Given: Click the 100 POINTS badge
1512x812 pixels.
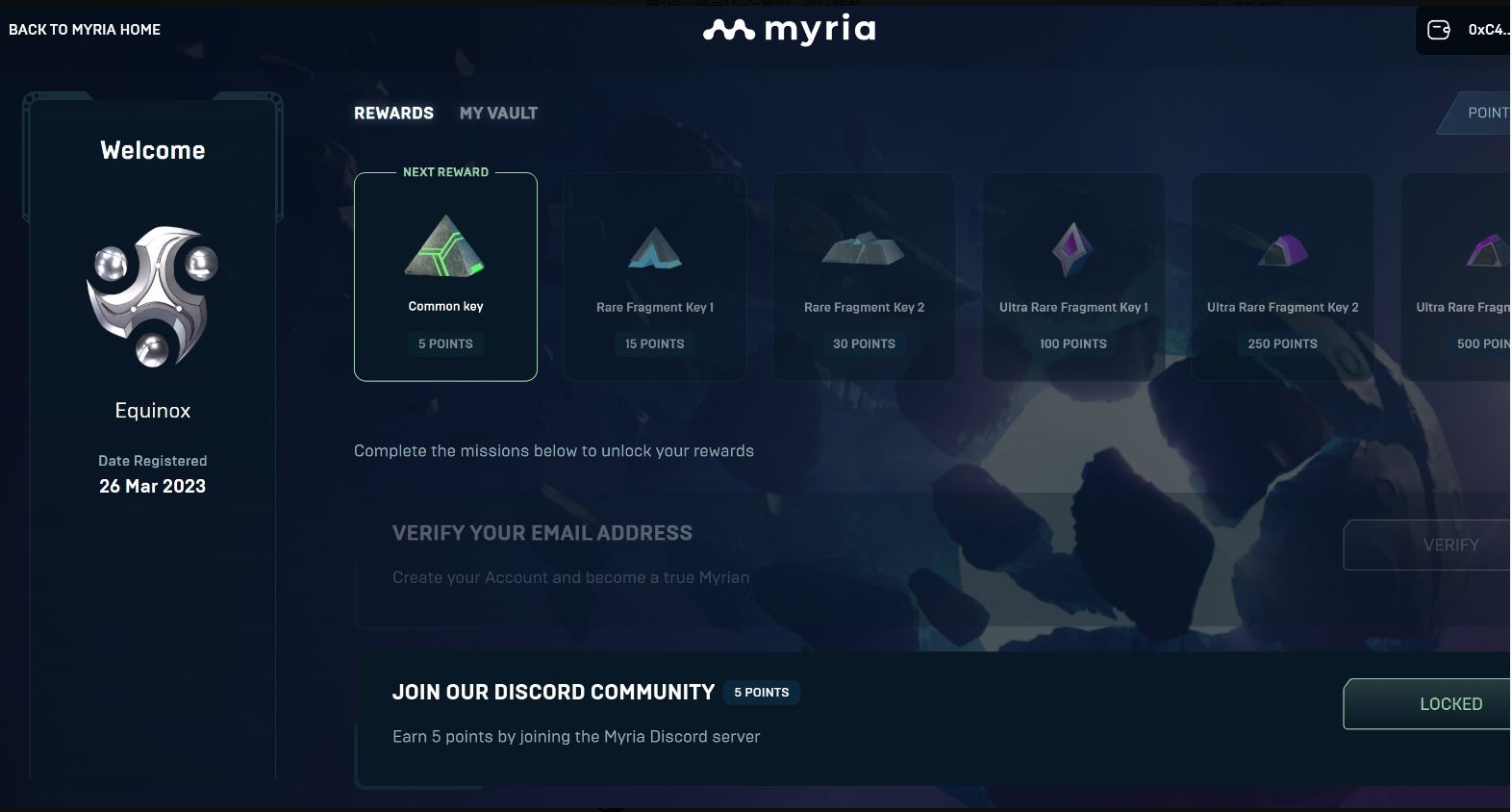Looking at the screenshot, I should (1073, 343).
